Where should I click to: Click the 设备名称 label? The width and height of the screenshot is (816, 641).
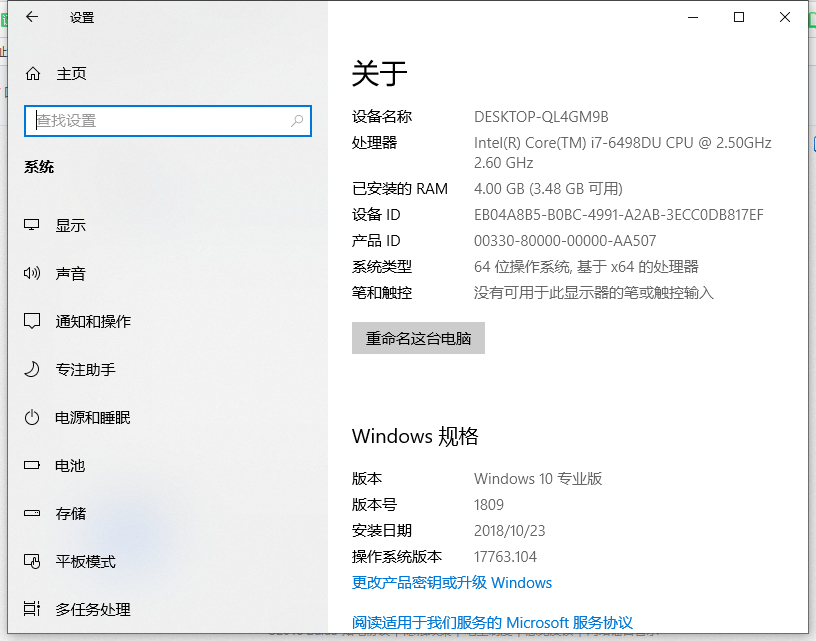point(382,117)
